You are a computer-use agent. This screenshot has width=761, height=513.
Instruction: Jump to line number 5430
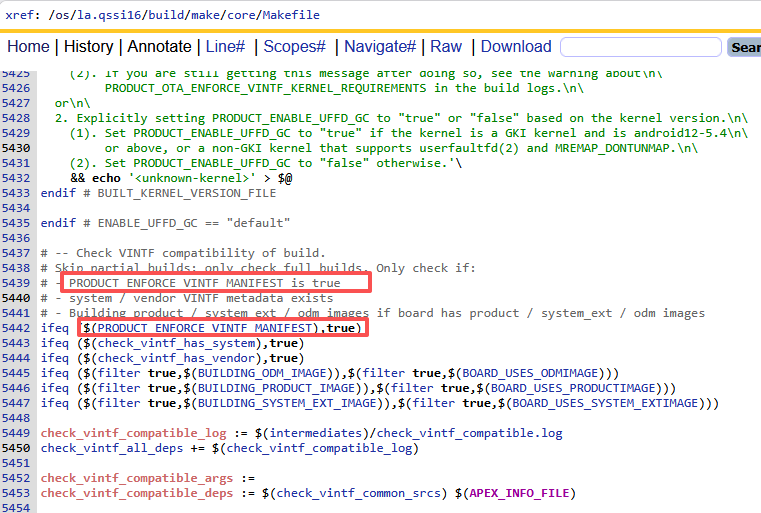[x=16, y=148]
